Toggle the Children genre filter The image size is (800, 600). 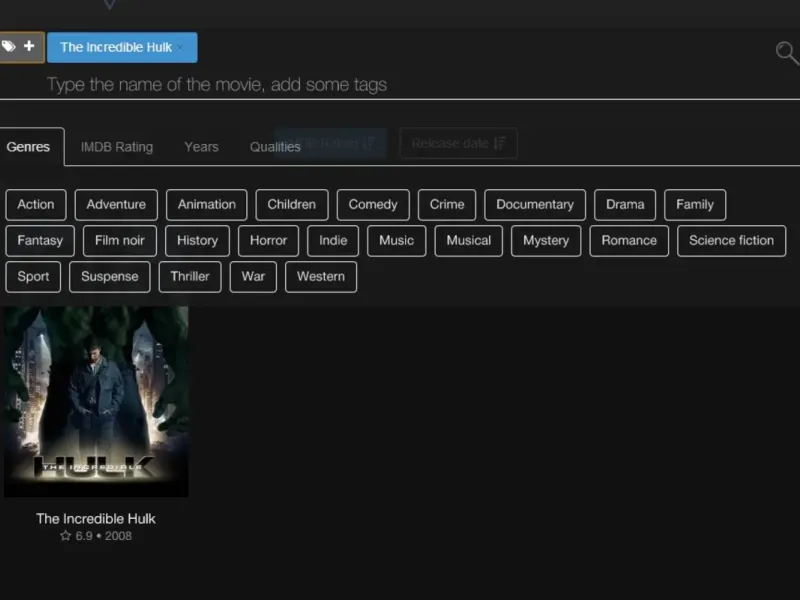292,205
